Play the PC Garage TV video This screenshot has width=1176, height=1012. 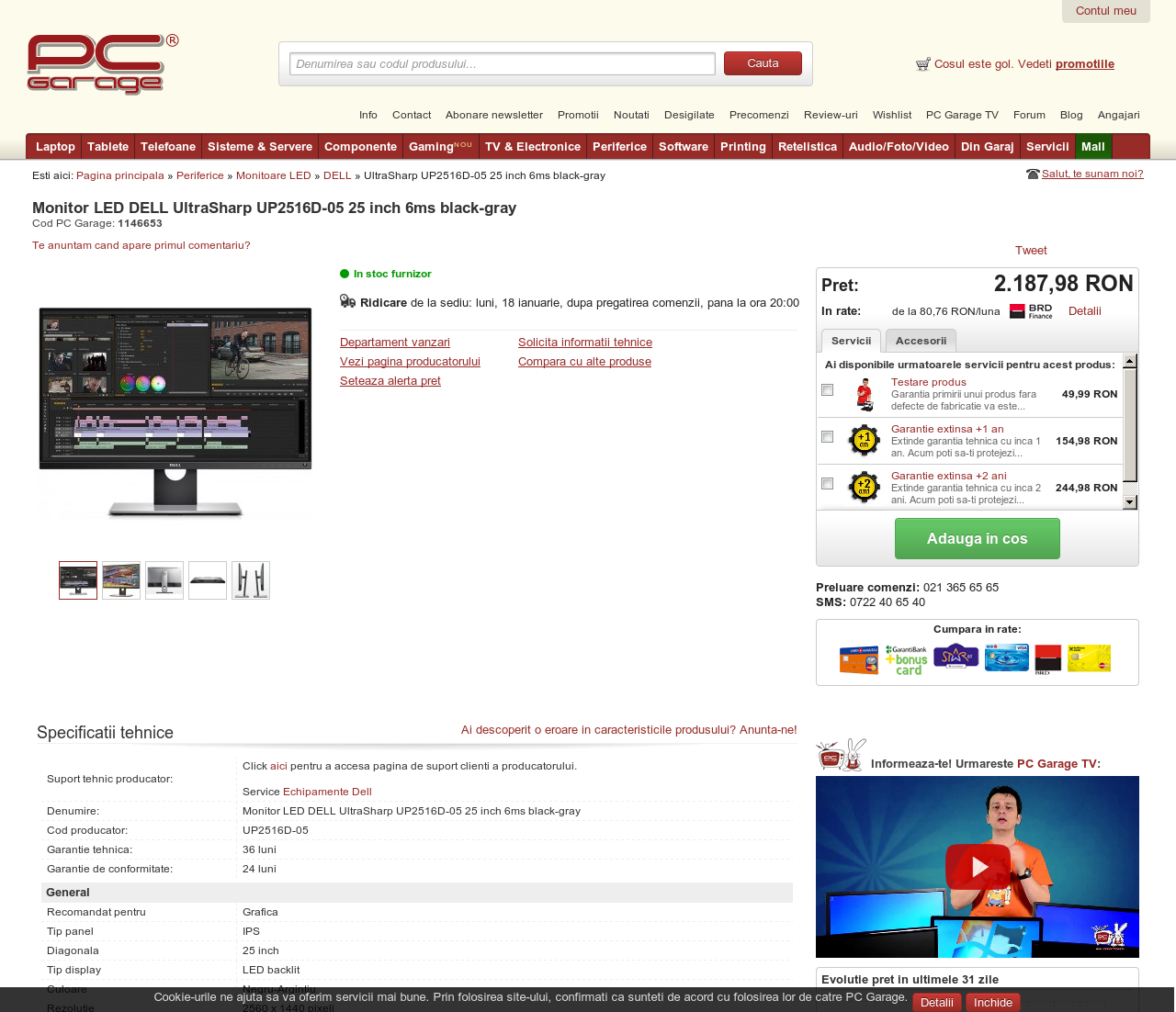(978, 867)
